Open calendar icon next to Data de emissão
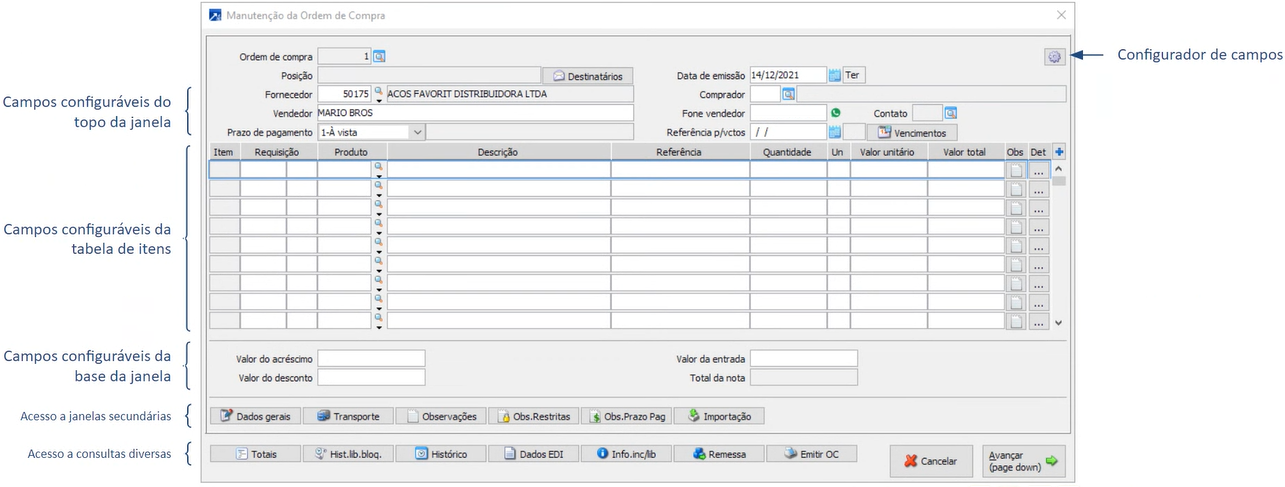This screenshot has height=487, width=1285. (835, 75)
